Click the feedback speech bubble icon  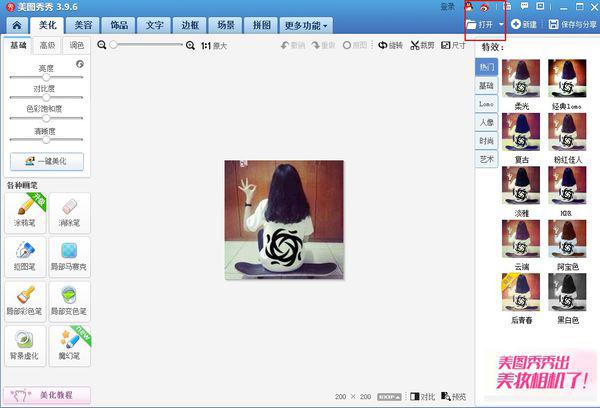click(x=524, y=6)
